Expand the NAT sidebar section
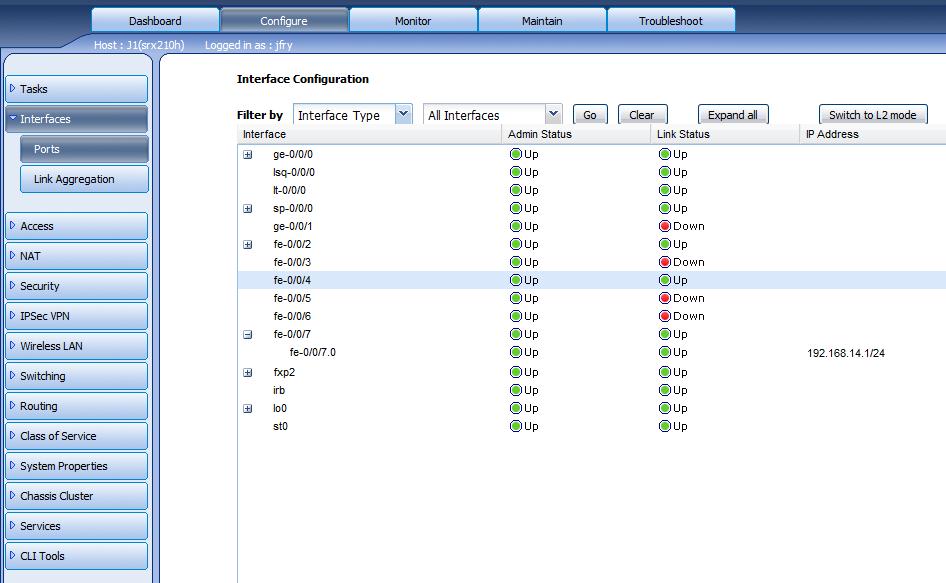946x583 pixels. [x=77, y=256]
